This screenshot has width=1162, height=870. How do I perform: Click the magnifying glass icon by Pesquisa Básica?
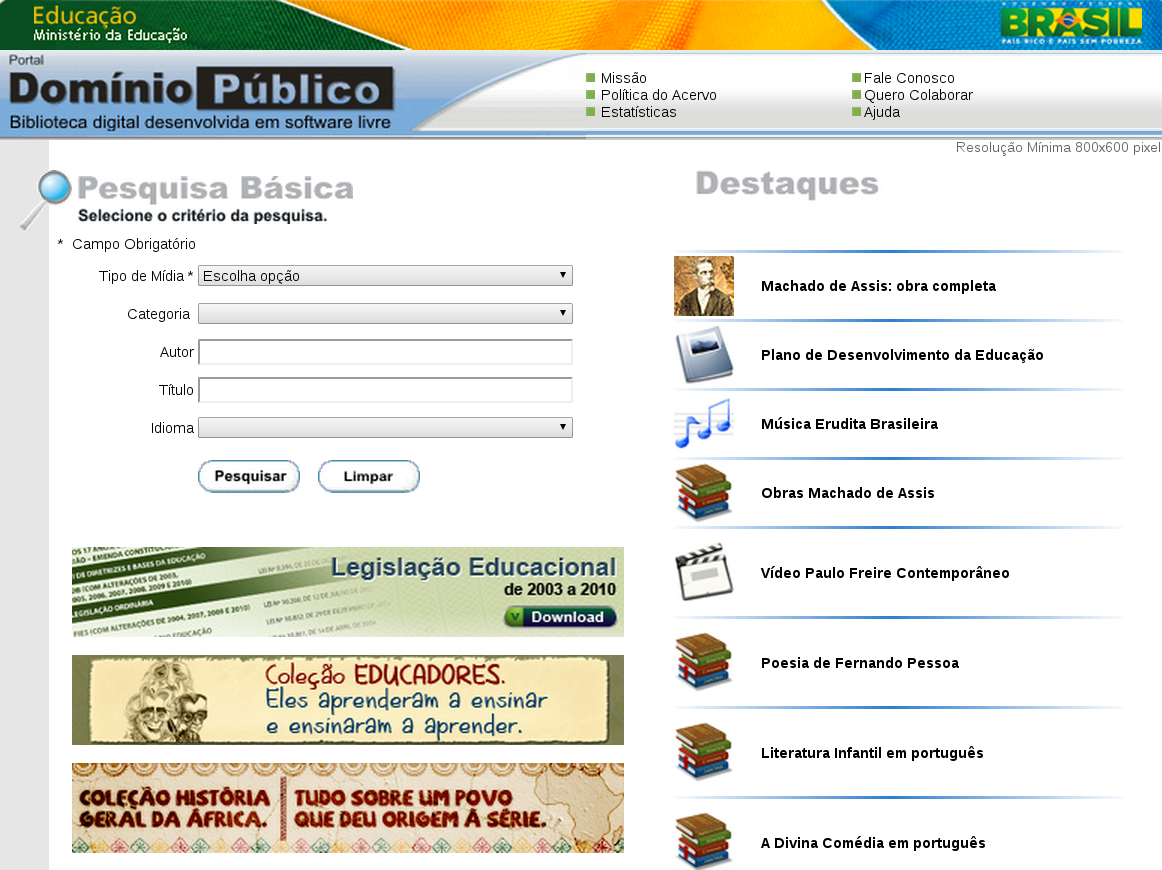45,199
